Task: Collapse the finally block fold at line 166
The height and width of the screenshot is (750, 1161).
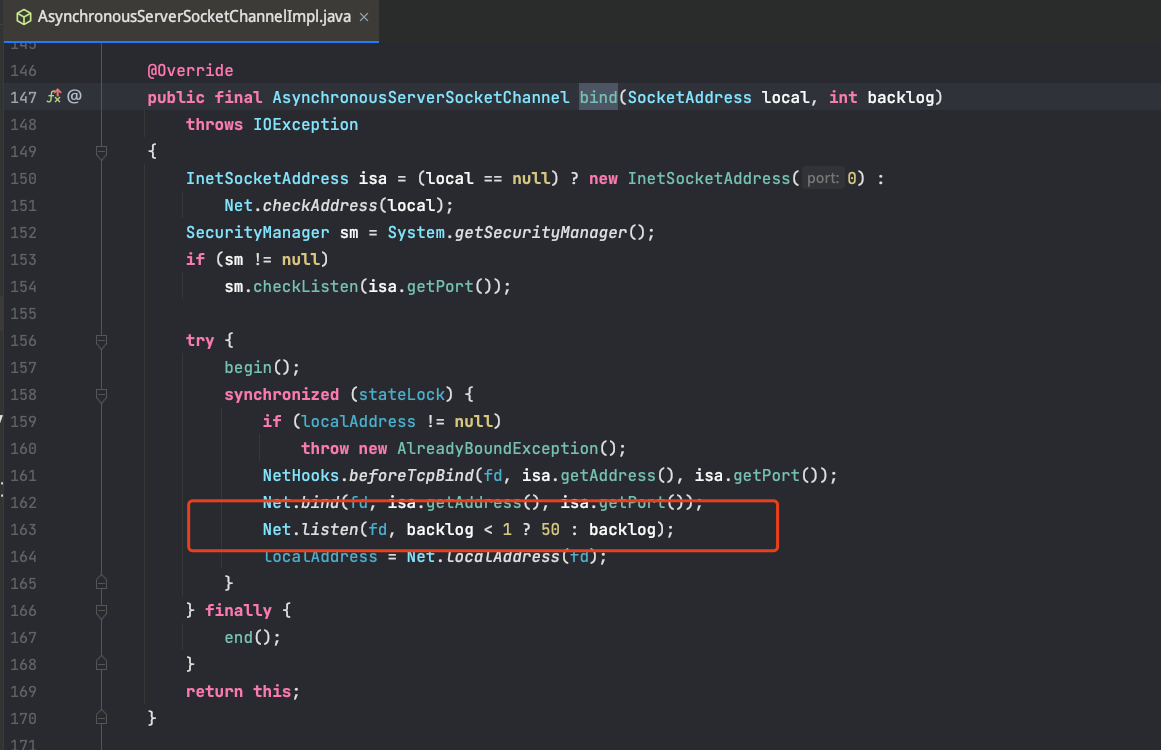Action: [x=101, y=611]
